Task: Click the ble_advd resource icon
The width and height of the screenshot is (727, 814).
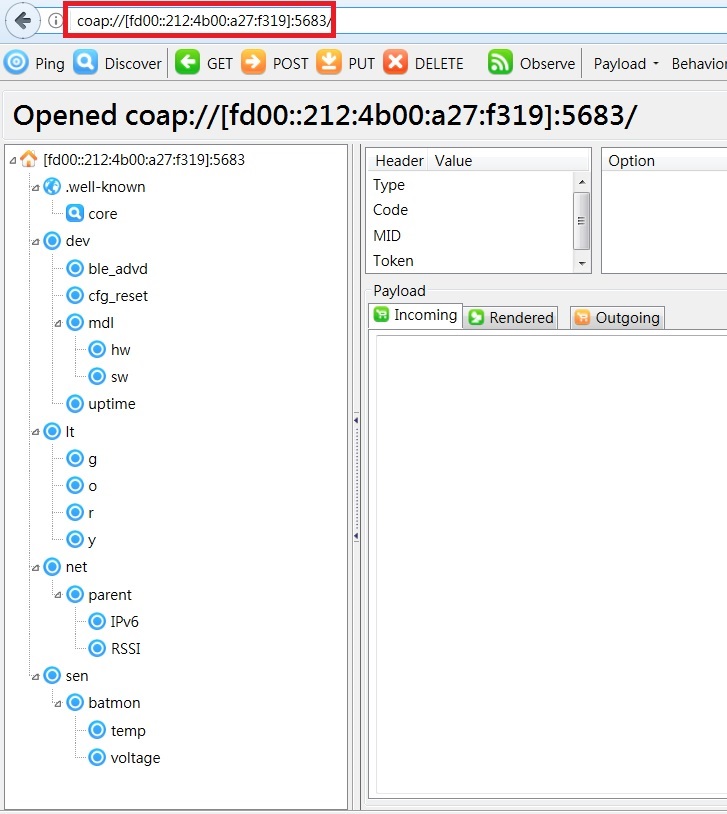Action: [x=75, y=268]
